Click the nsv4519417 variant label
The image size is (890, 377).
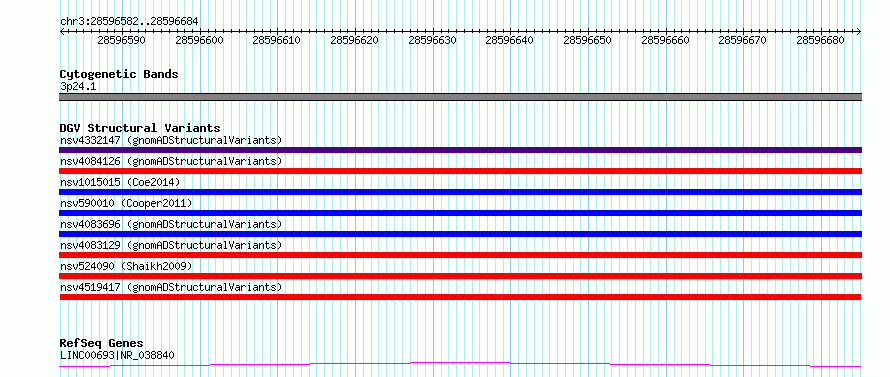pos(171,287)
